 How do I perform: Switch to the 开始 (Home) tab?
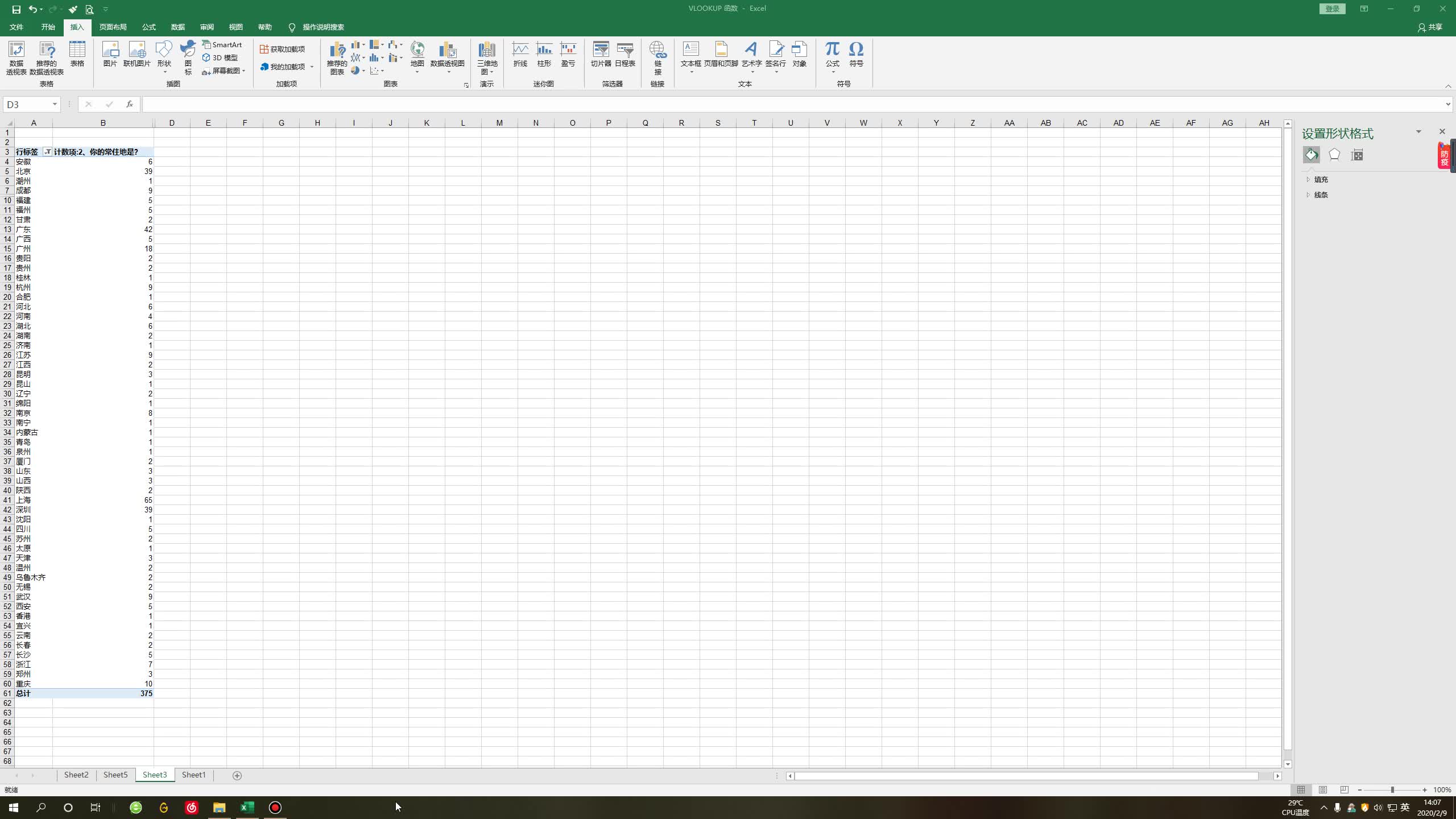[x=48, y=27]
